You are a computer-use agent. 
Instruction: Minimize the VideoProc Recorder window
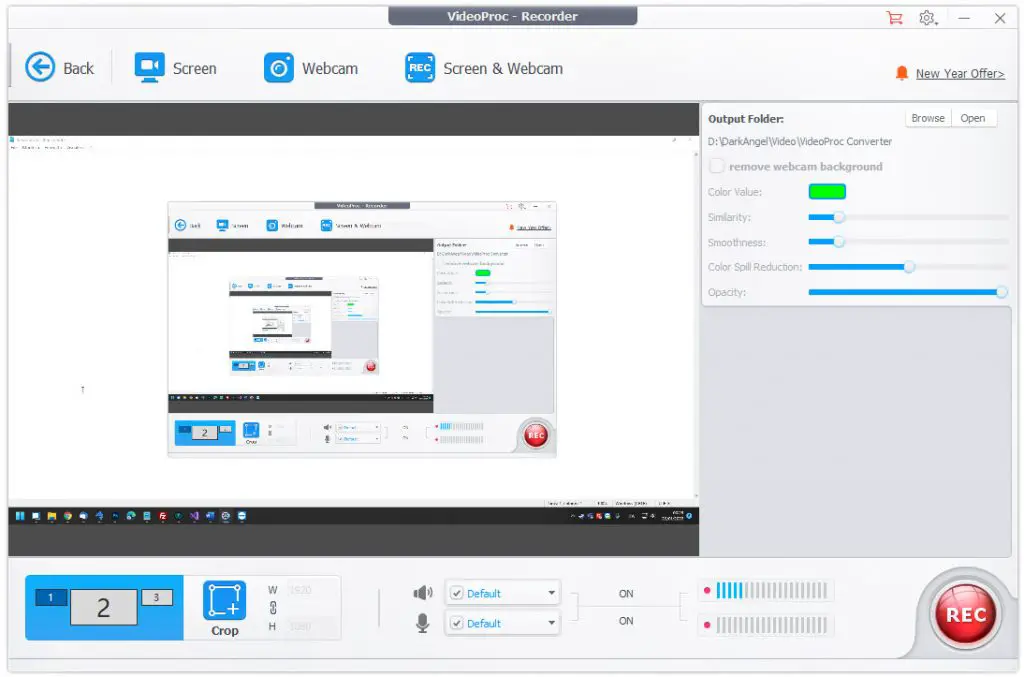coord(964,18)
